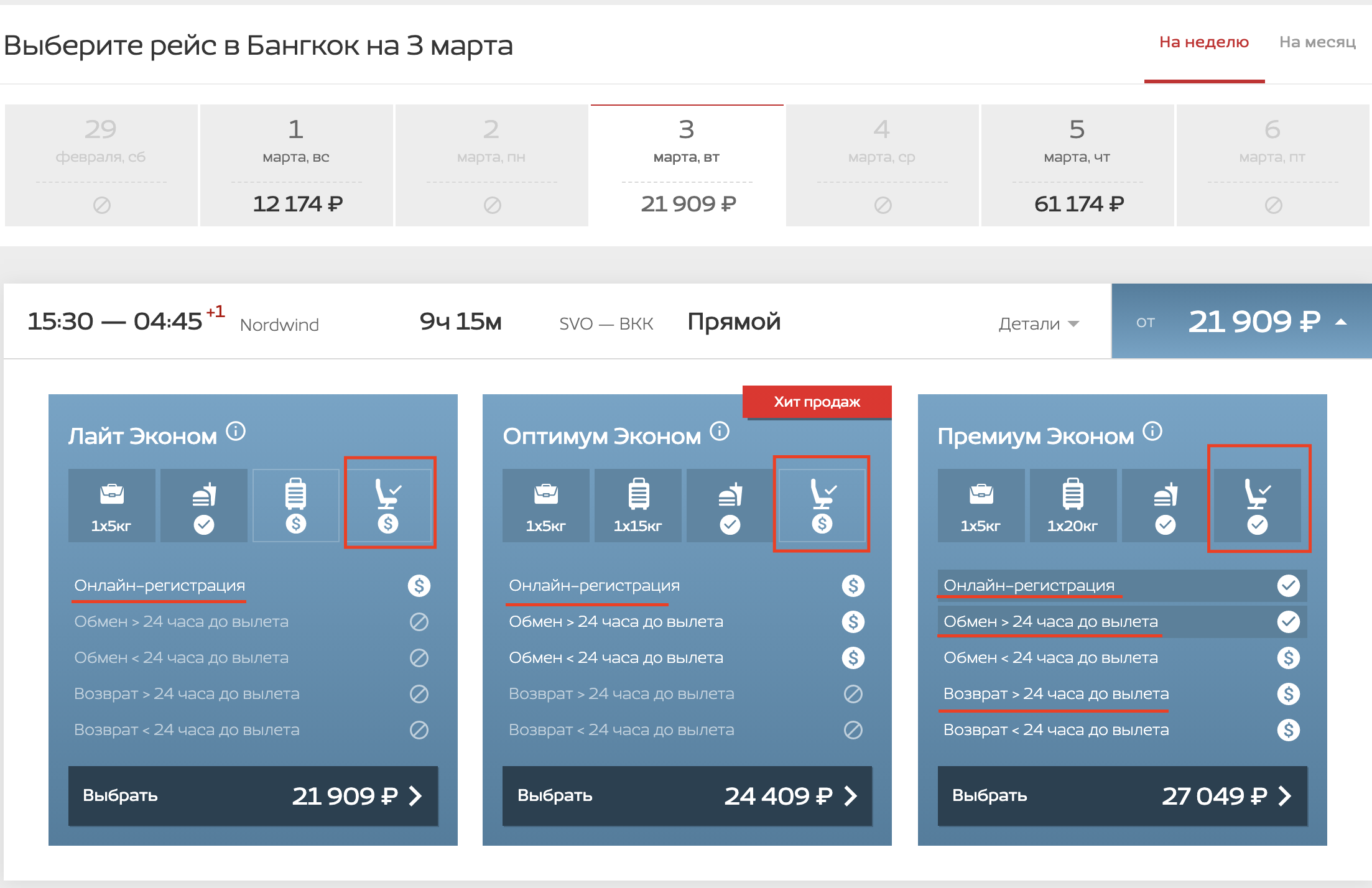Click dollar icon for Обмен < 24 часа in Премиум Эконом
The height and width of the screenshot is (888, 1372).
click(1289, 658)
